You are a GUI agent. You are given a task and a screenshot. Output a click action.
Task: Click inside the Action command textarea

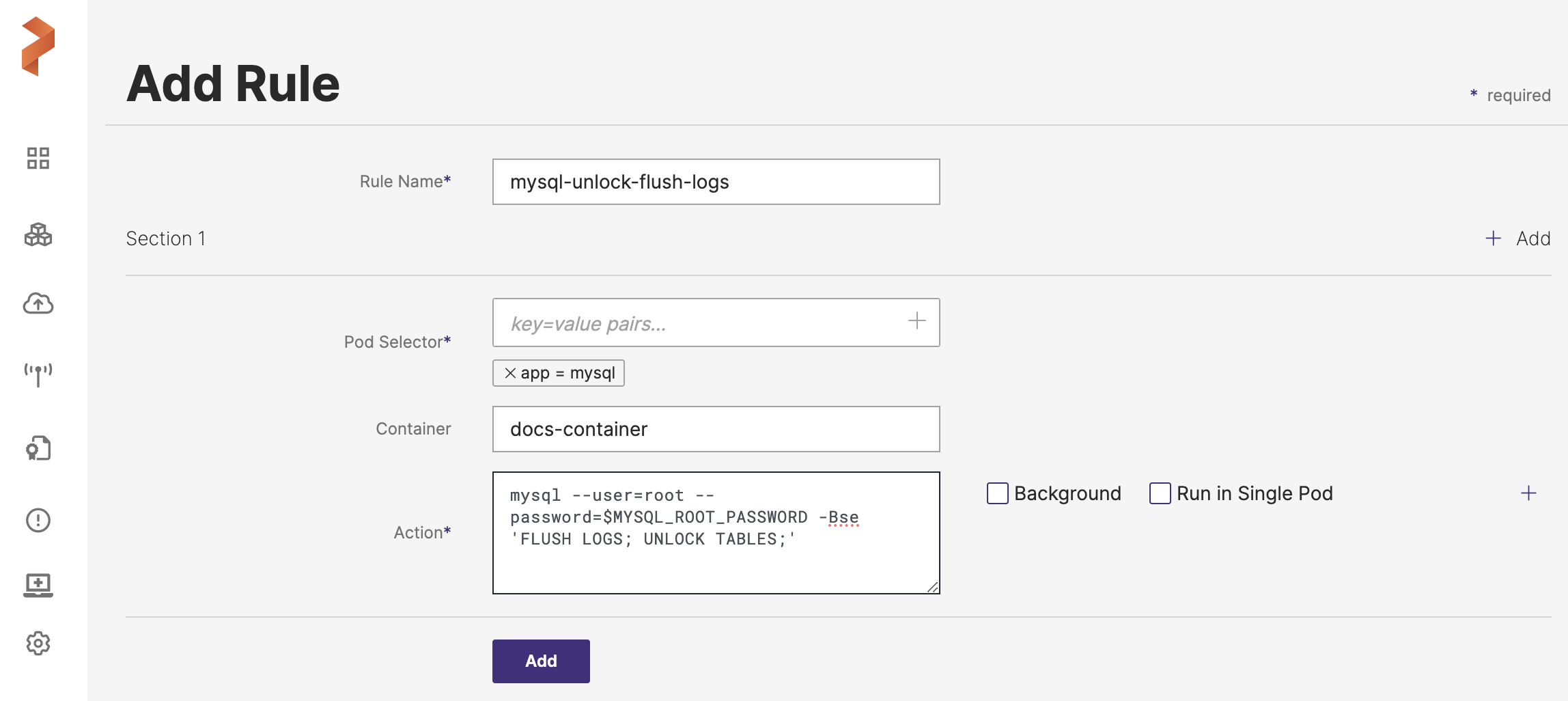[716, 560]
